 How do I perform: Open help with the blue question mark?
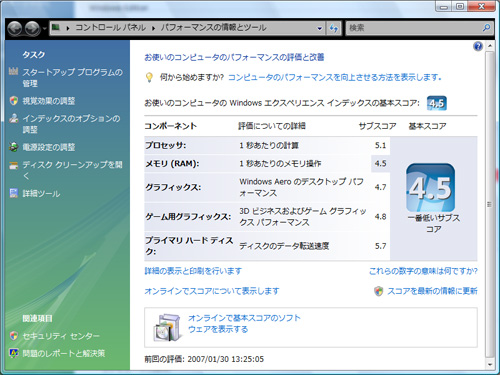[x=478, y=46]
